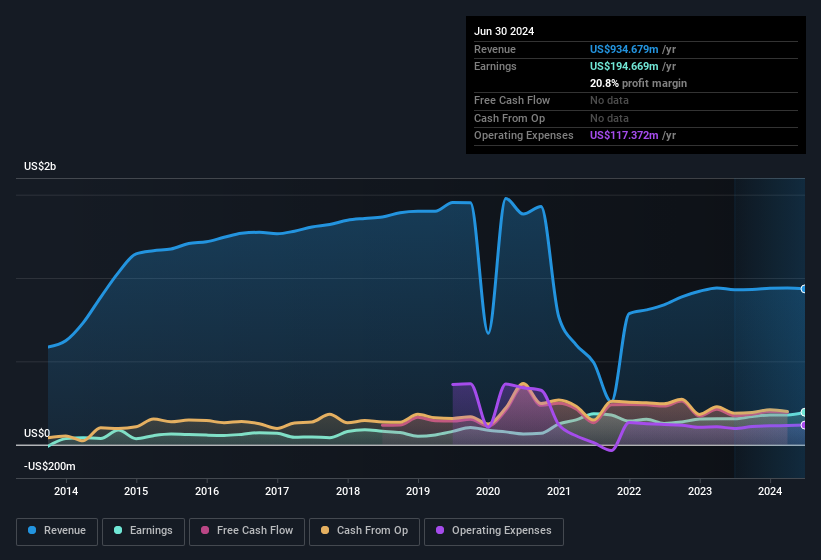Click the Revenue endpoint marker on chart
821x560 pixels.
coord(804,289)
